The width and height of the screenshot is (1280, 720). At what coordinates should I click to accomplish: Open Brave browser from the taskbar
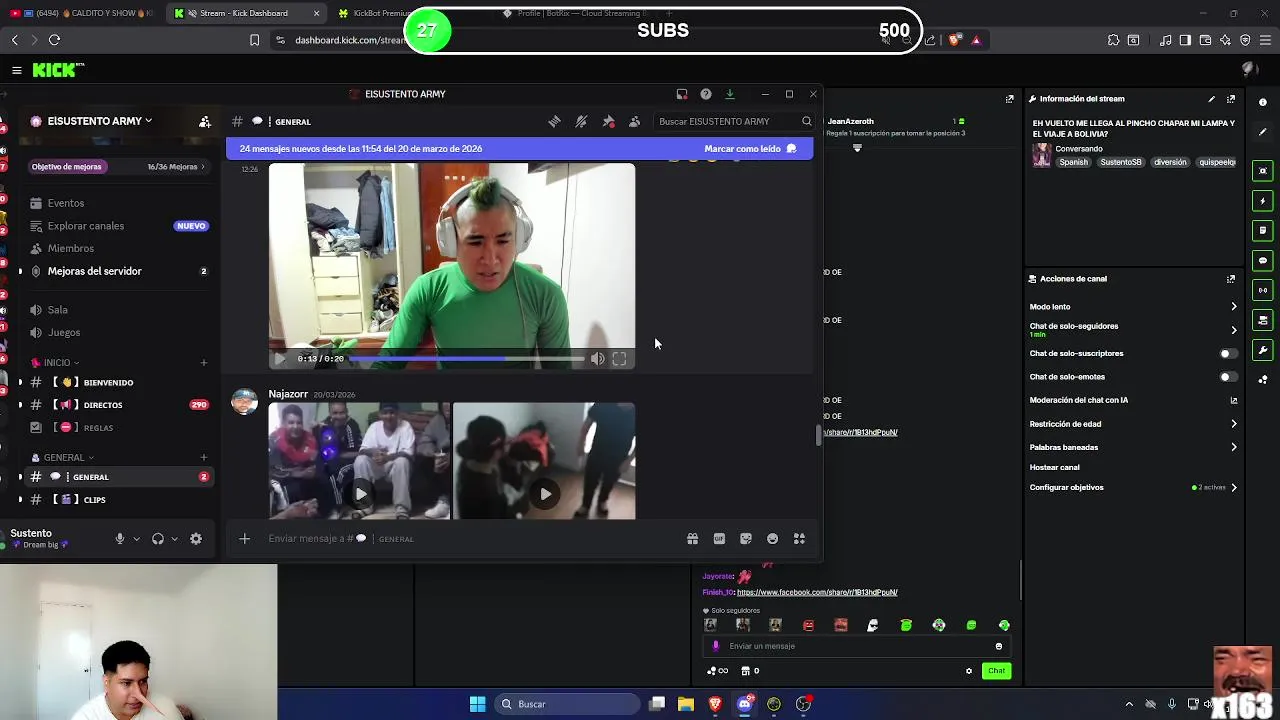click(x=715, y=704)
